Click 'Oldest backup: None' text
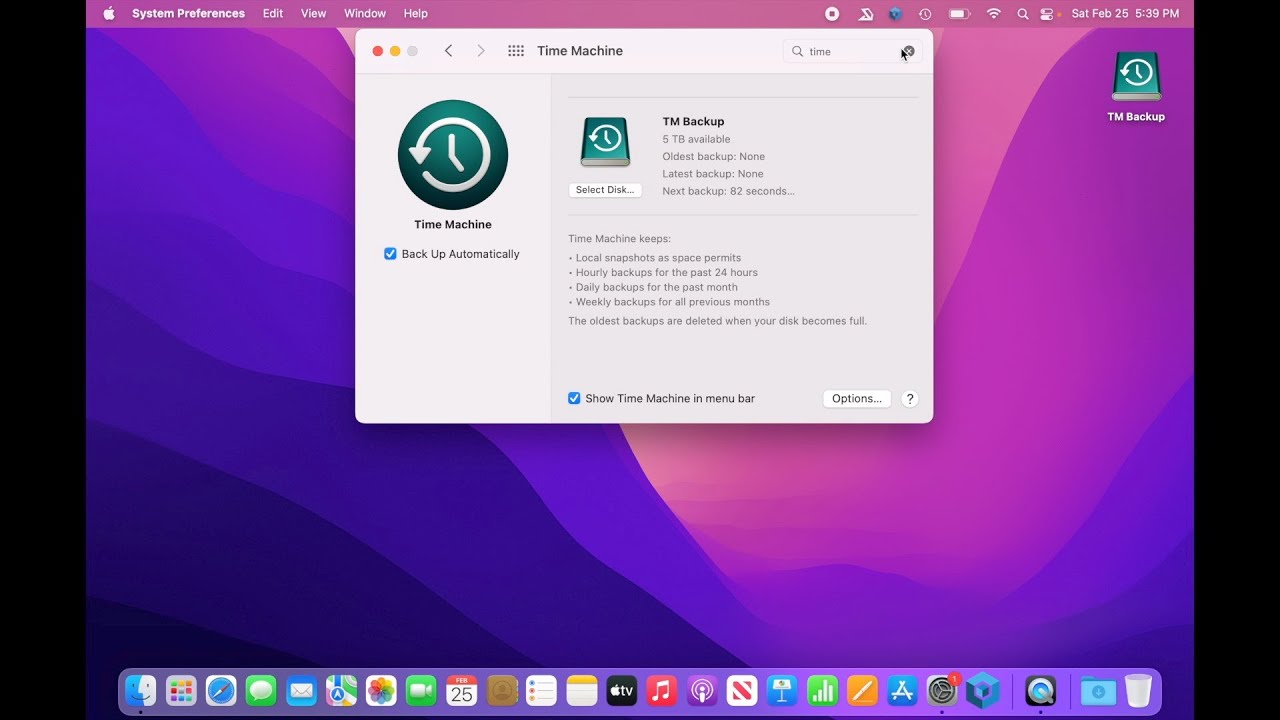The width and height of the screenshot is (1280, 720). click(713, 157)
